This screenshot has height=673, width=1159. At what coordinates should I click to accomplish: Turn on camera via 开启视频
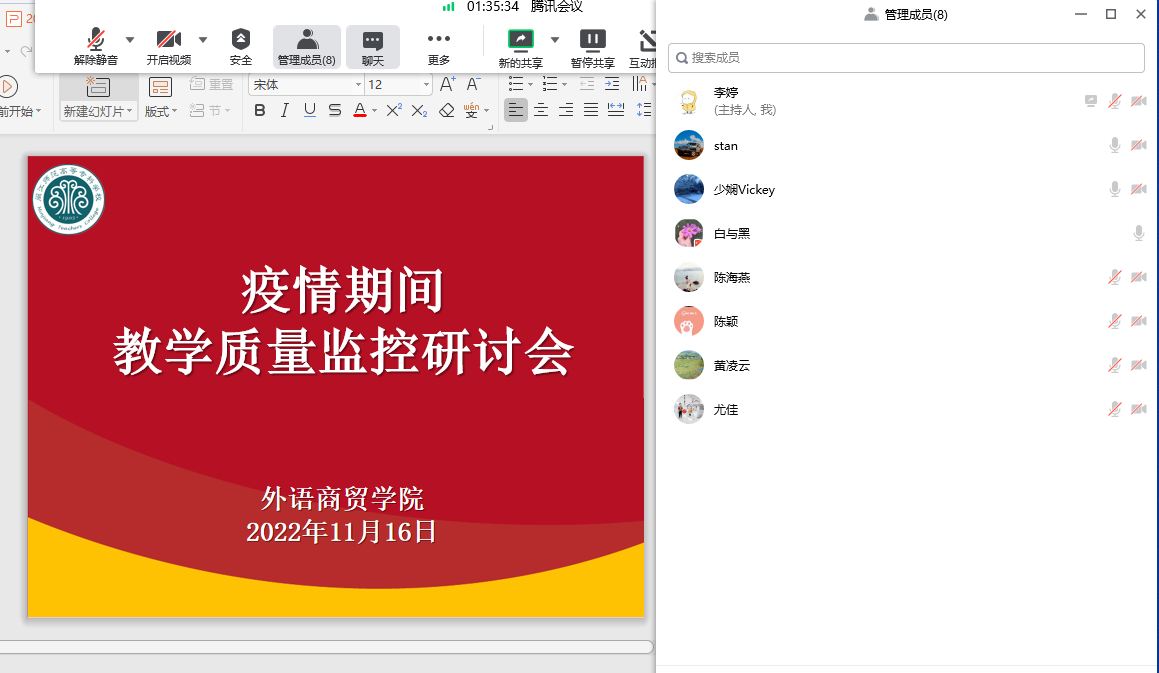point(169,40)
